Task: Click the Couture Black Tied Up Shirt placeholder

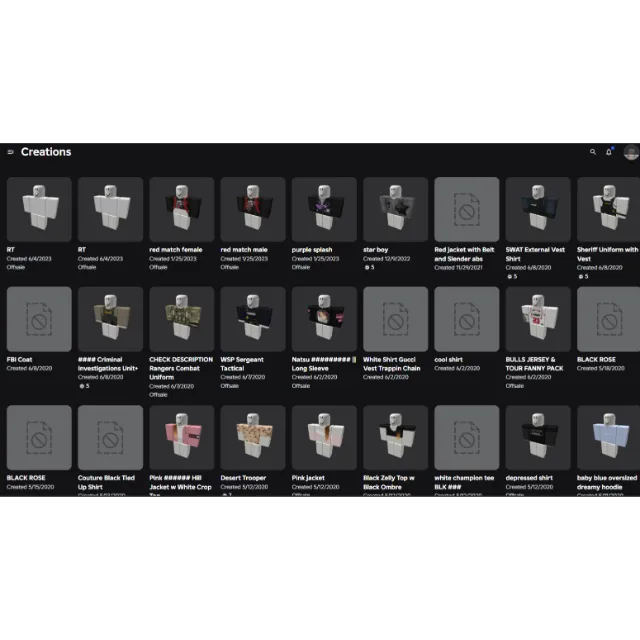Action: (110, 438)
